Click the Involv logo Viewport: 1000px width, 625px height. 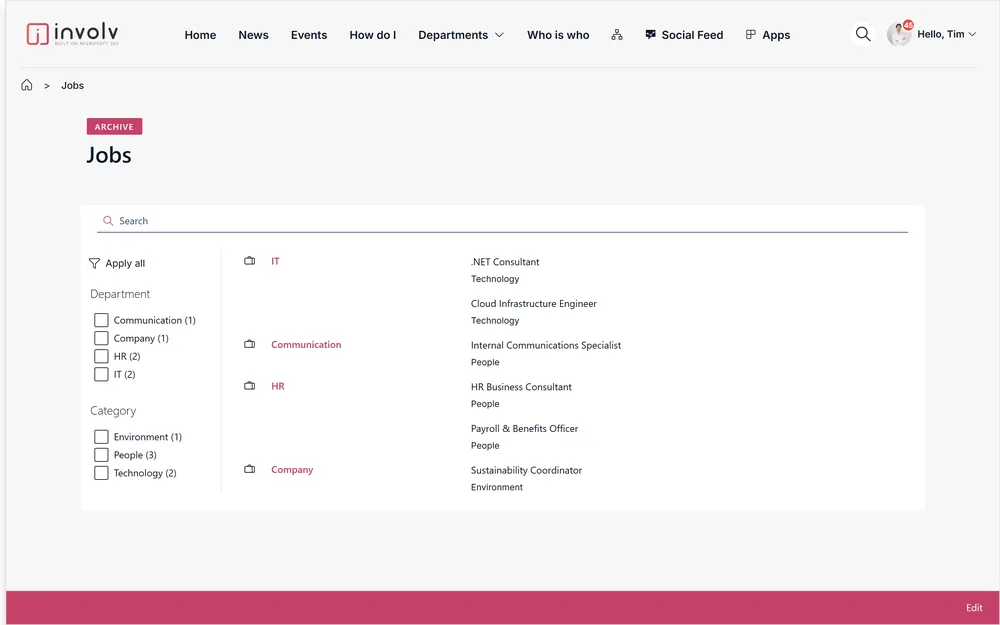[x=72, y=34]
